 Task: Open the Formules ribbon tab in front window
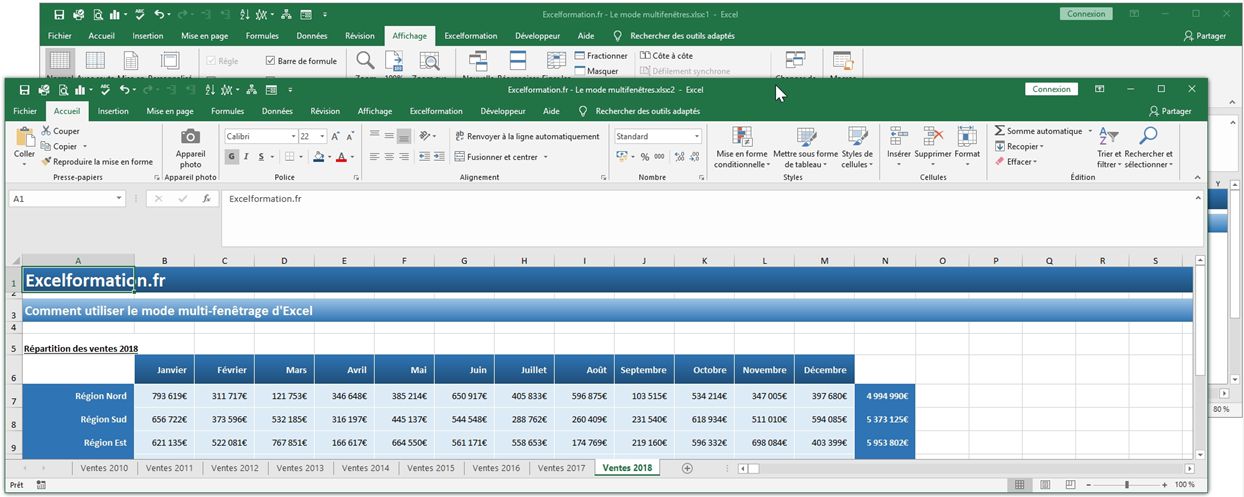[x=227, y=111]
